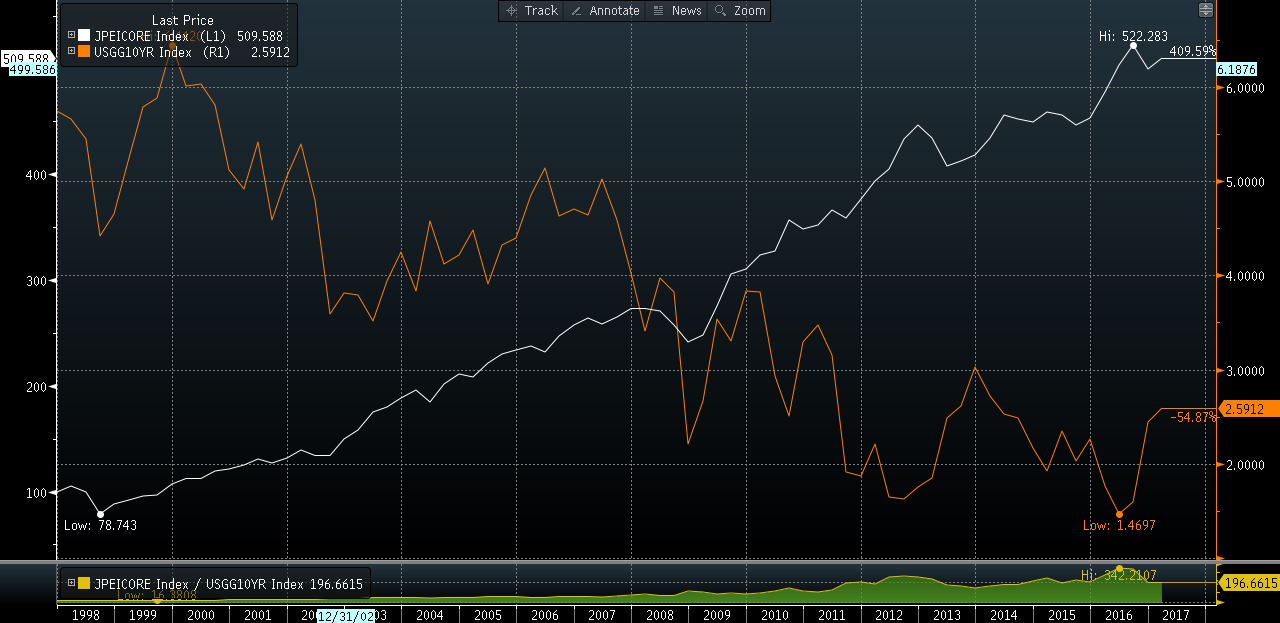Click the yellow ratio series color swatch
The width and height of the screenshot is (1280, 623).
coord(84,583)
